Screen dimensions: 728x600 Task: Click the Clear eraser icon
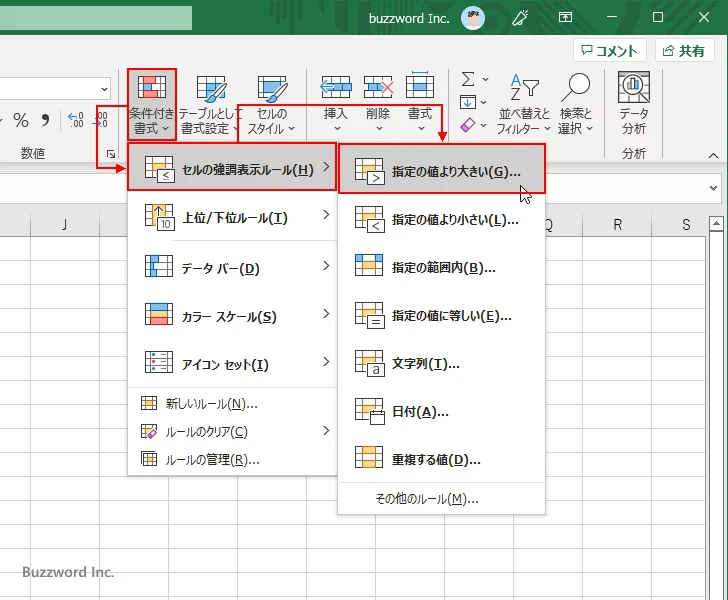[x=468, y=125]
